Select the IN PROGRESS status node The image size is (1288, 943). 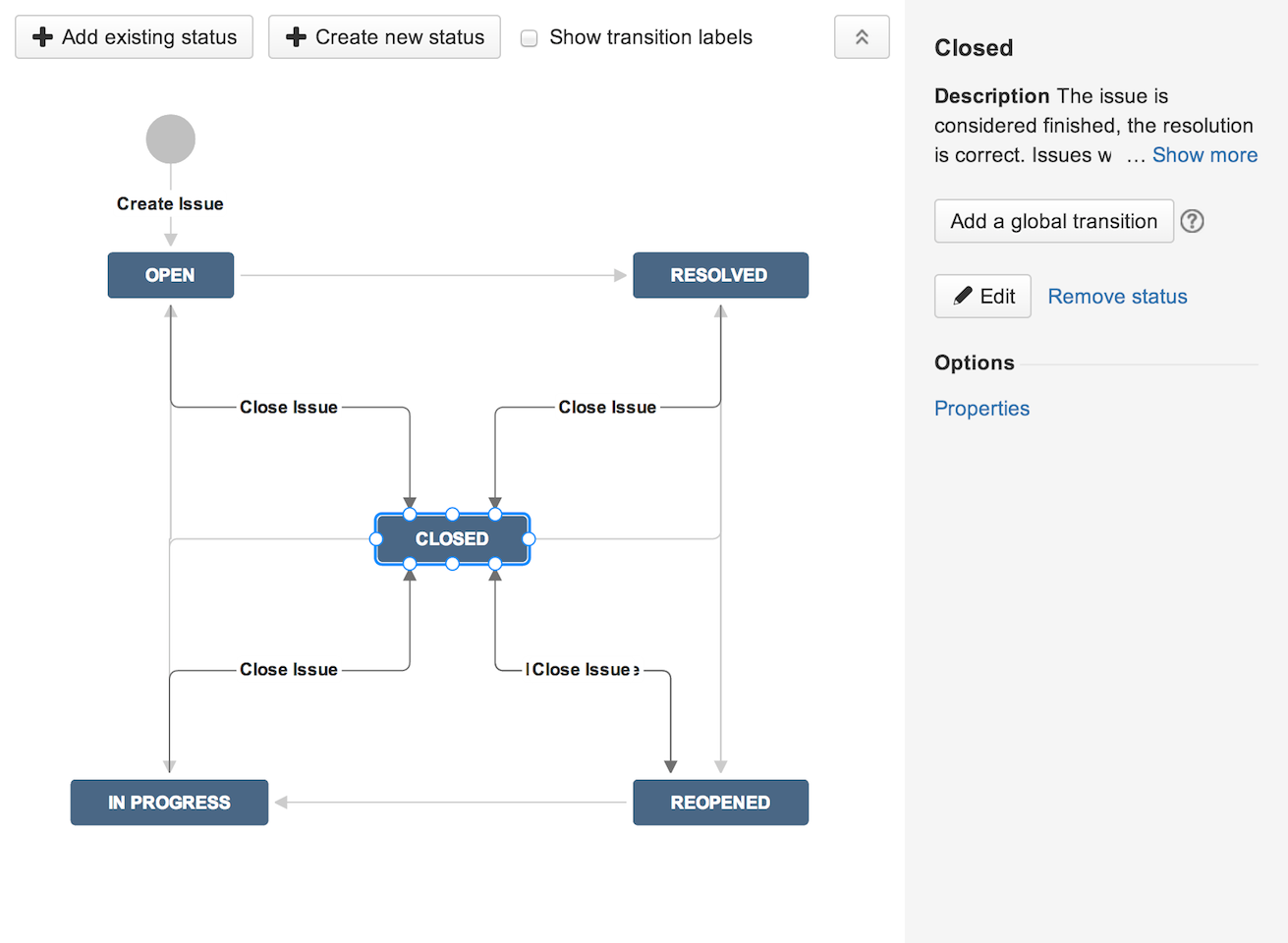(169, 803)
